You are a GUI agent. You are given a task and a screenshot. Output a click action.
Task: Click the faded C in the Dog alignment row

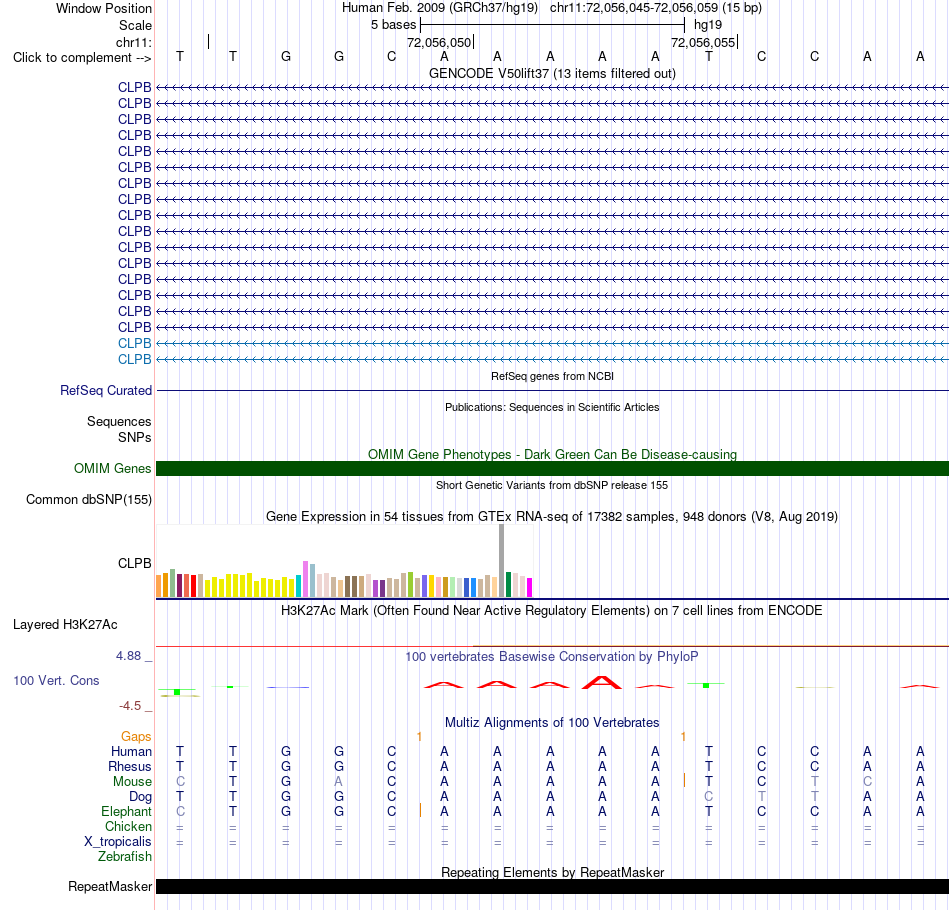708,797
